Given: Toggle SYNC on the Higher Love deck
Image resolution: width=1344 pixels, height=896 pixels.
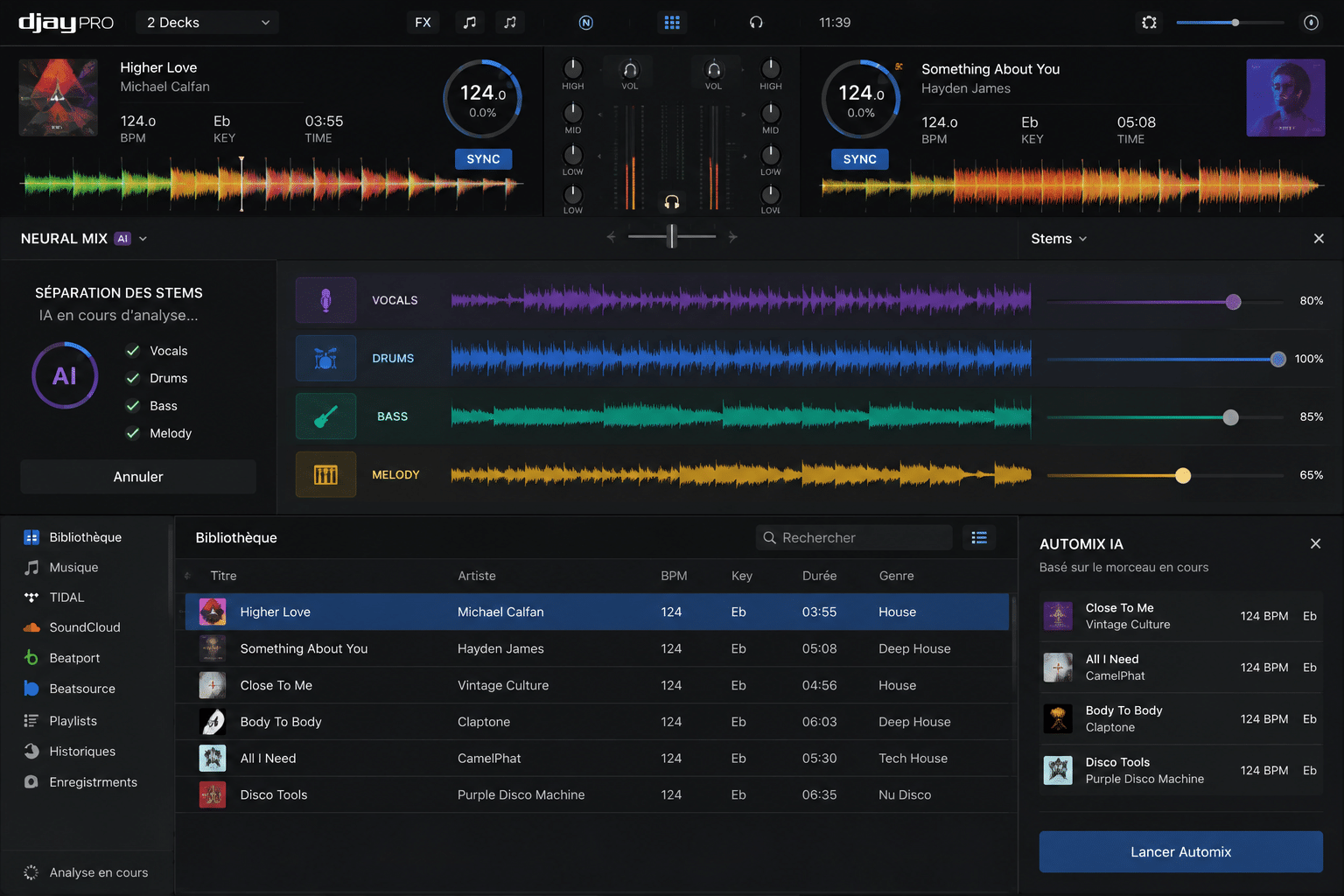Looking at the screenshot, I should click(x=483, y=159).
